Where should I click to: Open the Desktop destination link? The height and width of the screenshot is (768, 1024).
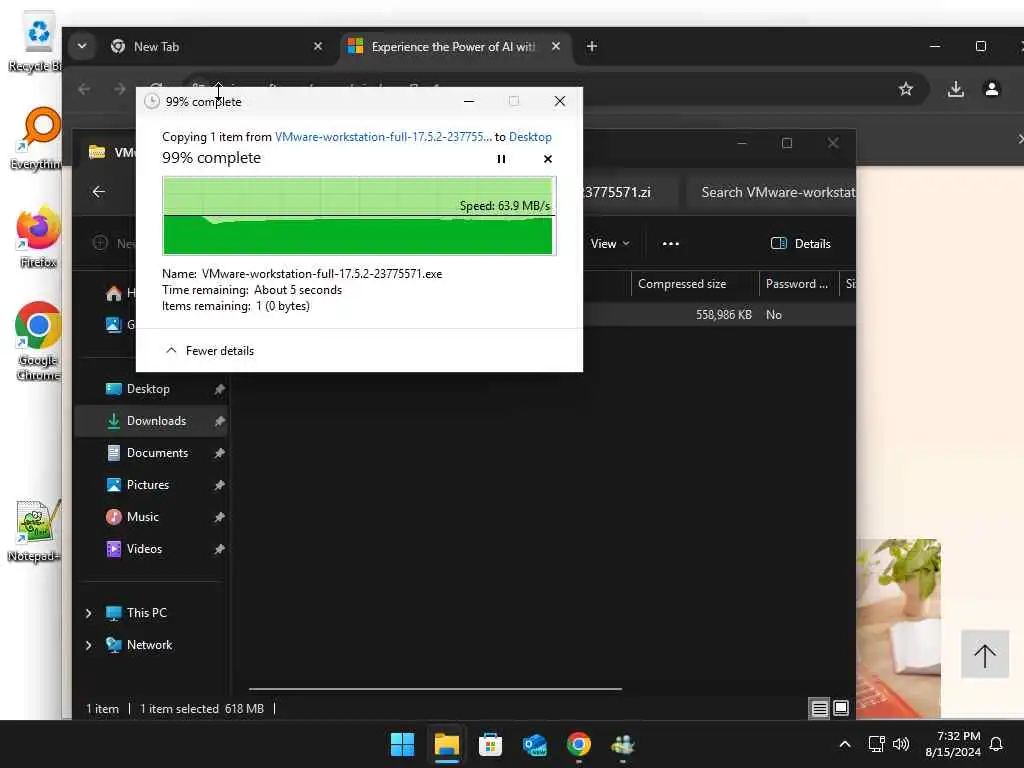click(530, 137)
